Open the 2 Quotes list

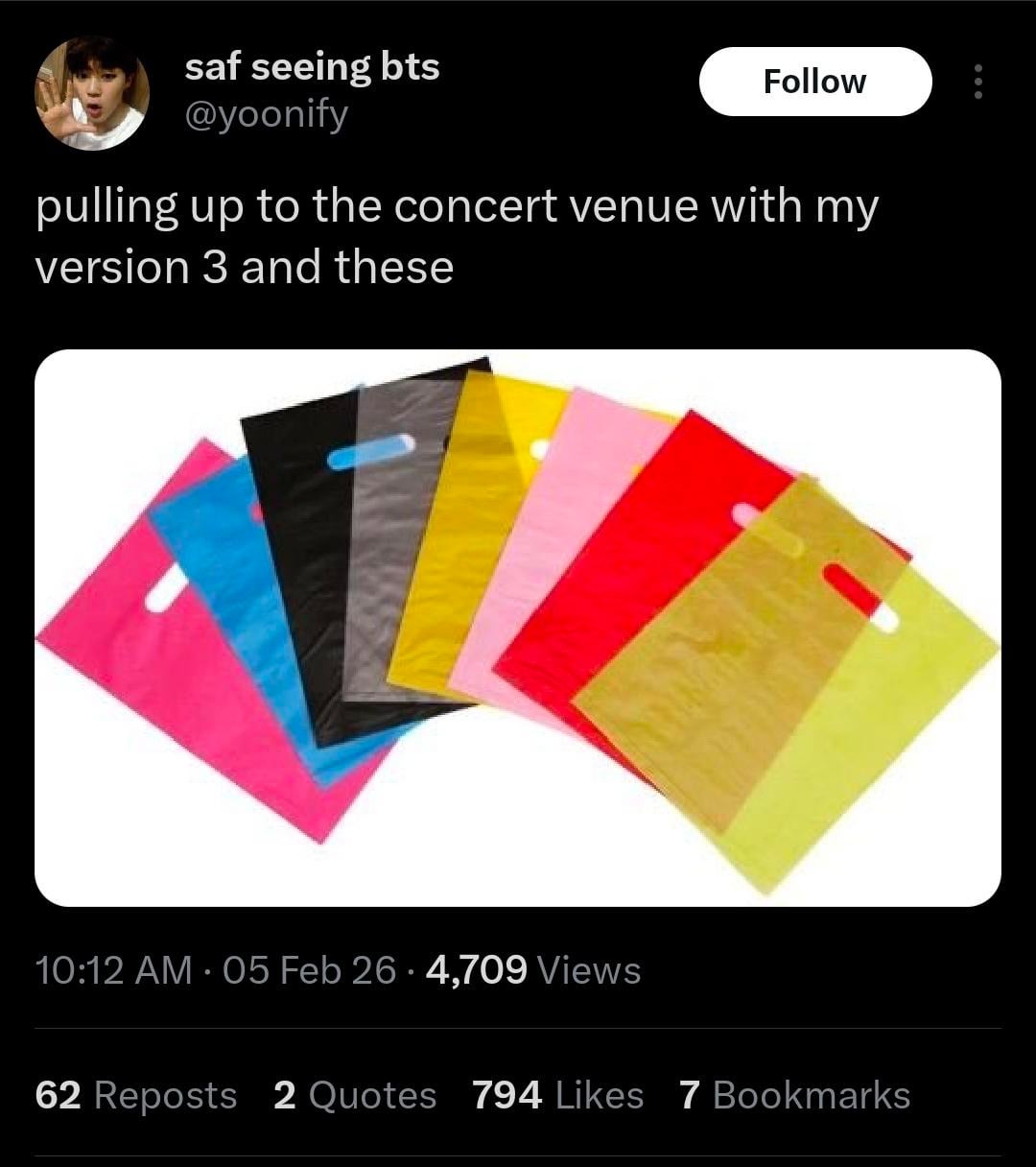point(355,1095)
